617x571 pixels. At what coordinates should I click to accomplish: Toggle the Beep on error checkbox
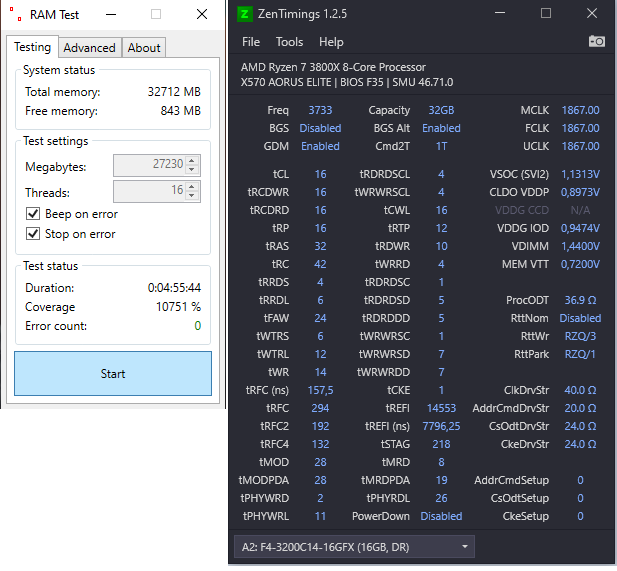tap(33, 214)
